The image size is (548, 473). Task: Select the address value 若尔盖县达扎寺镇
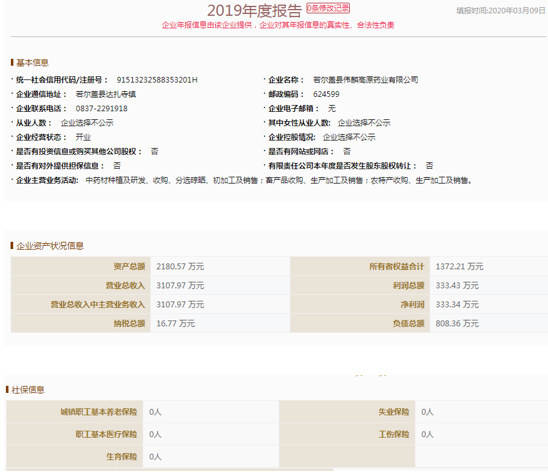106,94
